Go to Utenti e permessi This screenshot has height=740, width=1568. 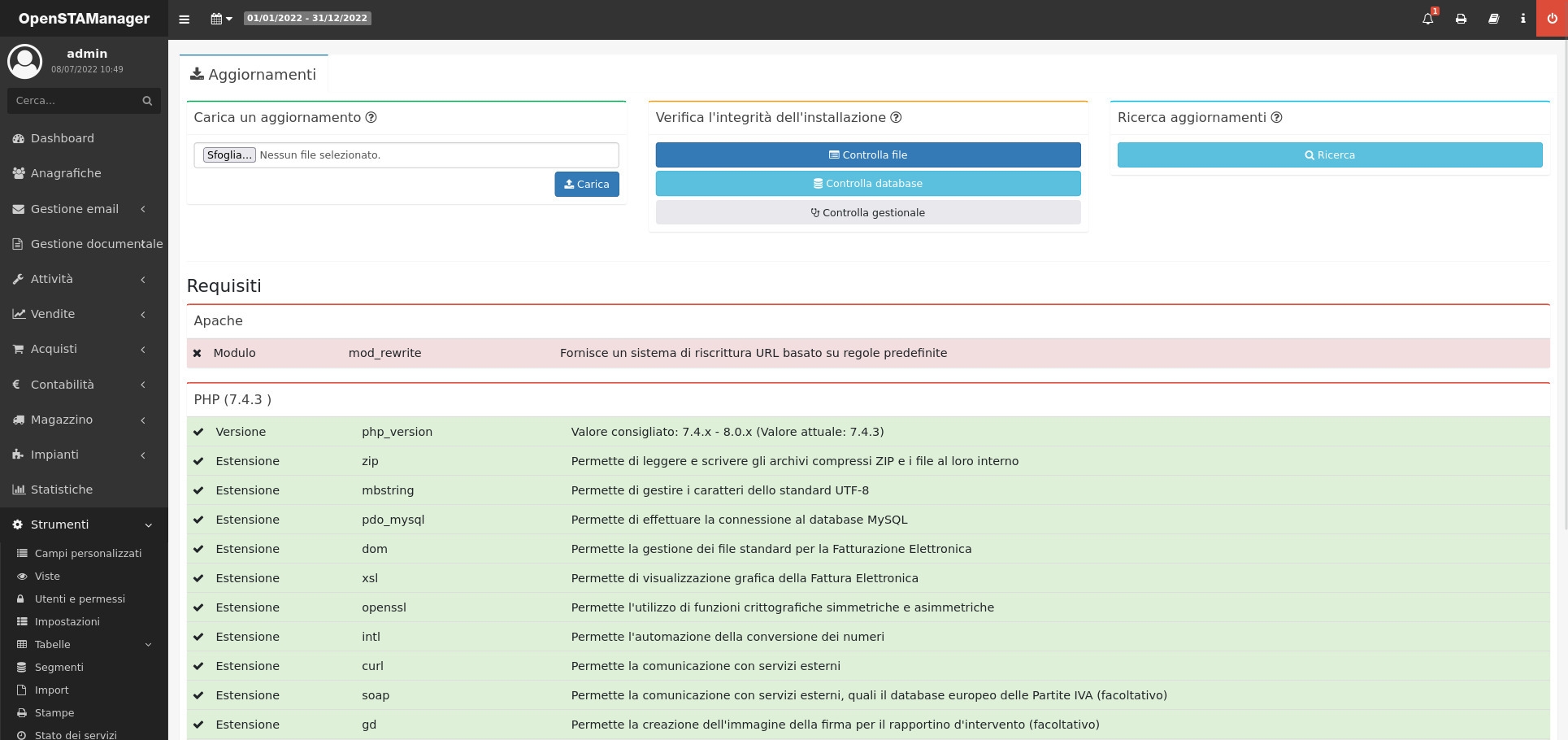[x=80, y=599]
